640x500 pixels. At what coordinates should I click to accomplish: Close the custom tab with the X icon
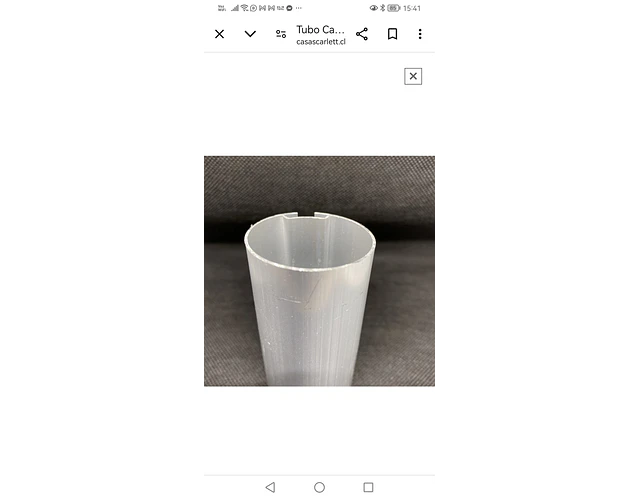click(x=220, y=34)
